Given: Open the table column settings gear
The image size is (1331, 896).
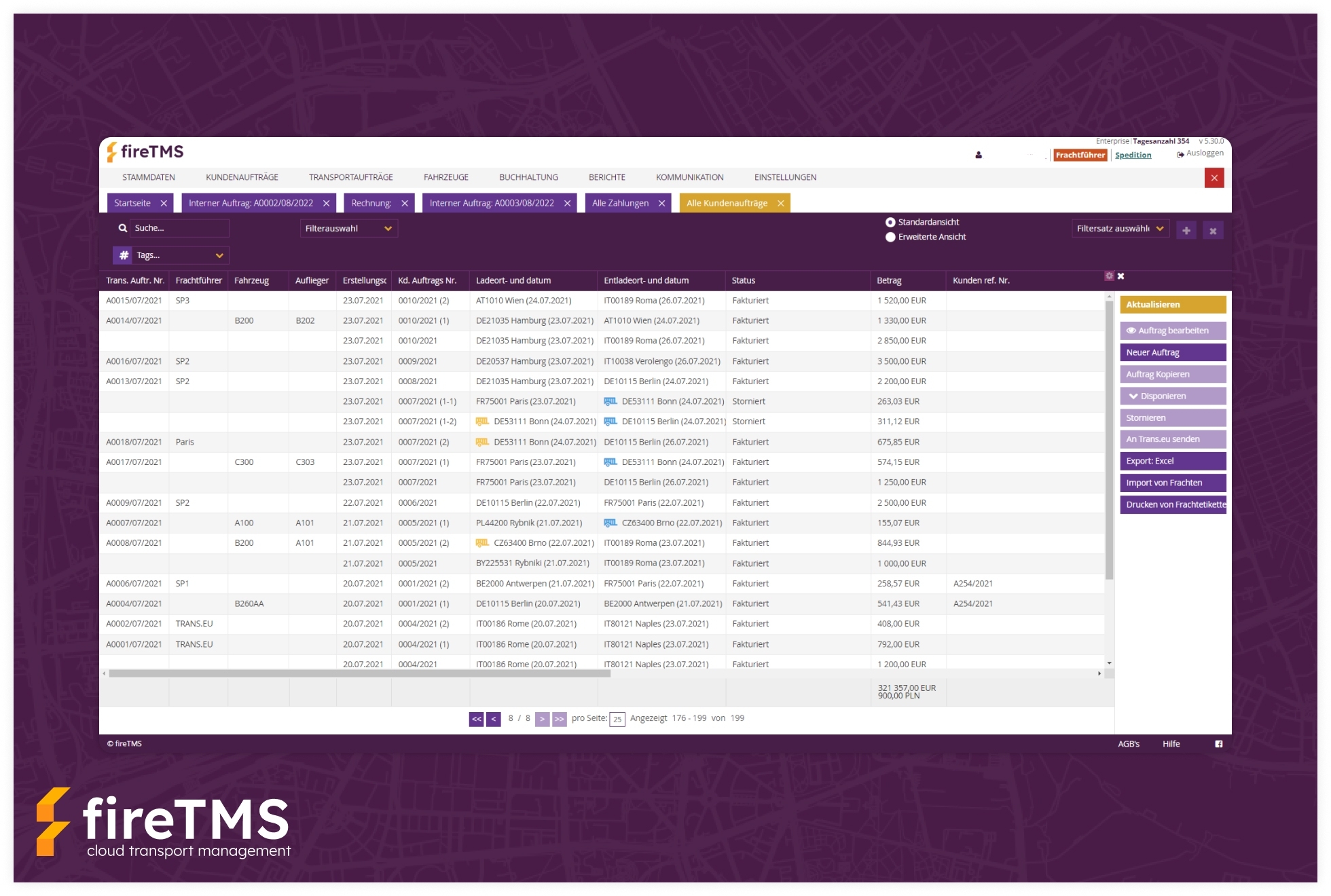Looking at the screenshot, I should (x=1109, y=276).
